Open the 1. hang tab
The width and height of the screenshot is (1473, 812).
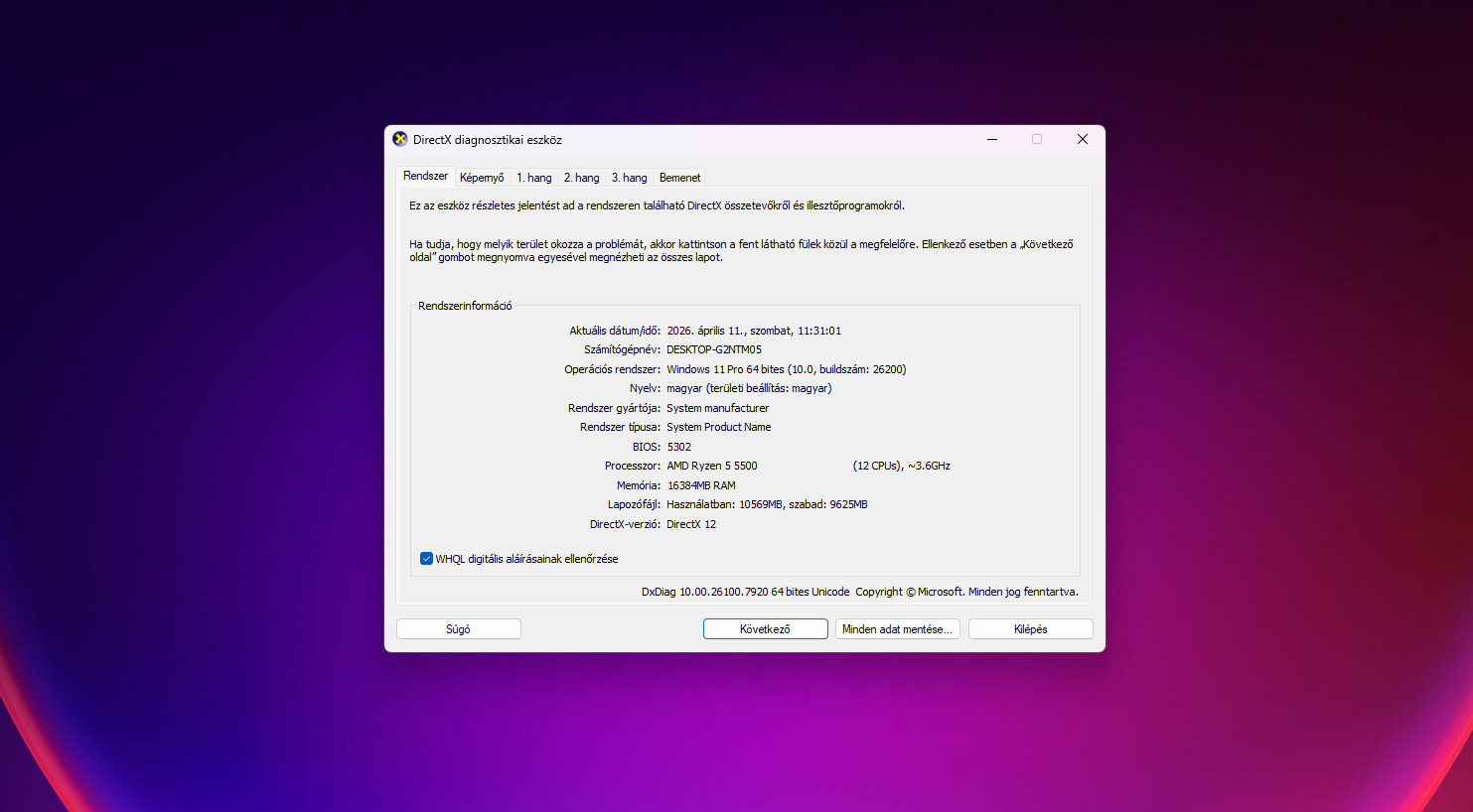pyautogui.click(x=534, y=178)
